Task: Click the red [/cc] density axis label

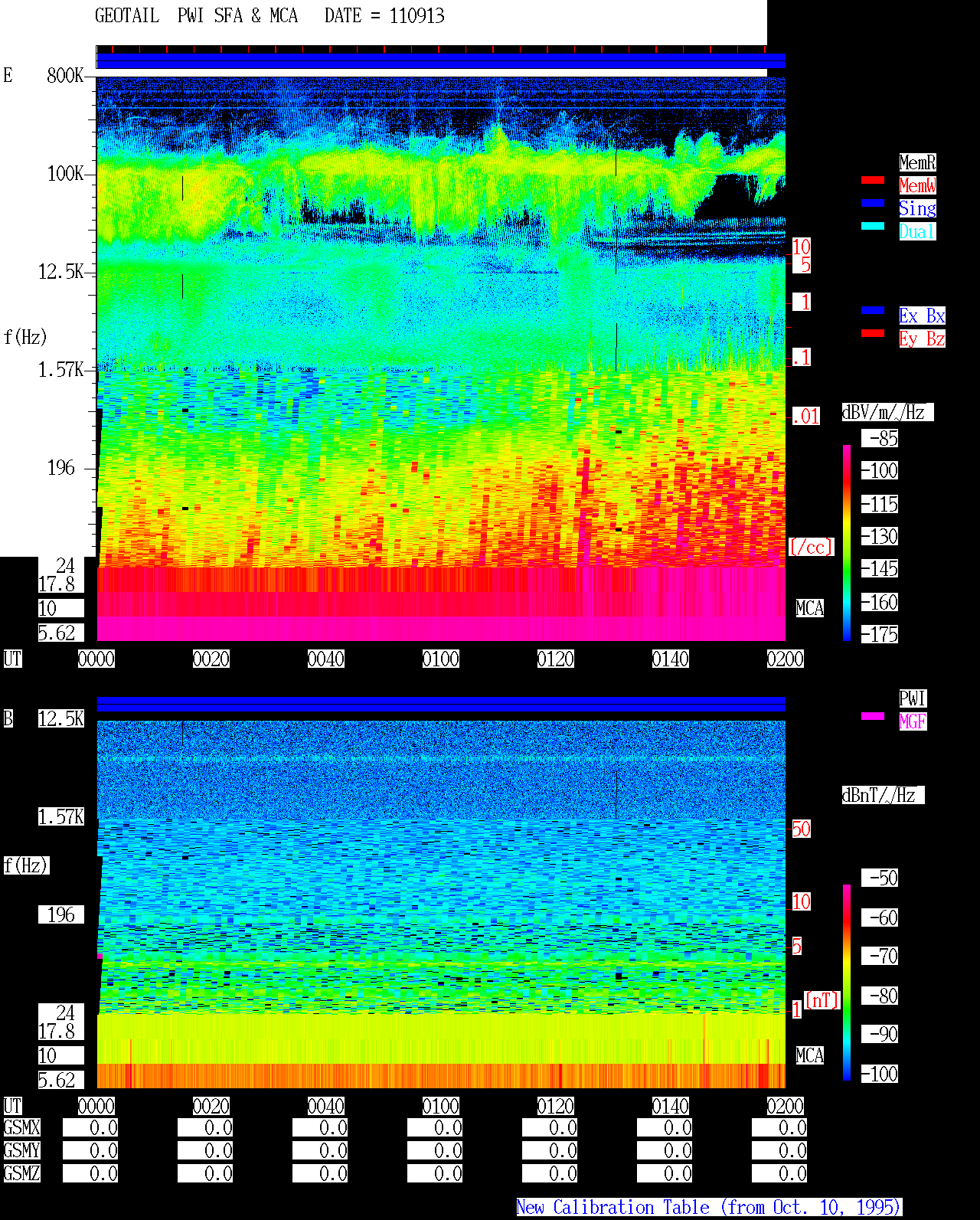Action: pyautogui.click(x=811, y=548)
